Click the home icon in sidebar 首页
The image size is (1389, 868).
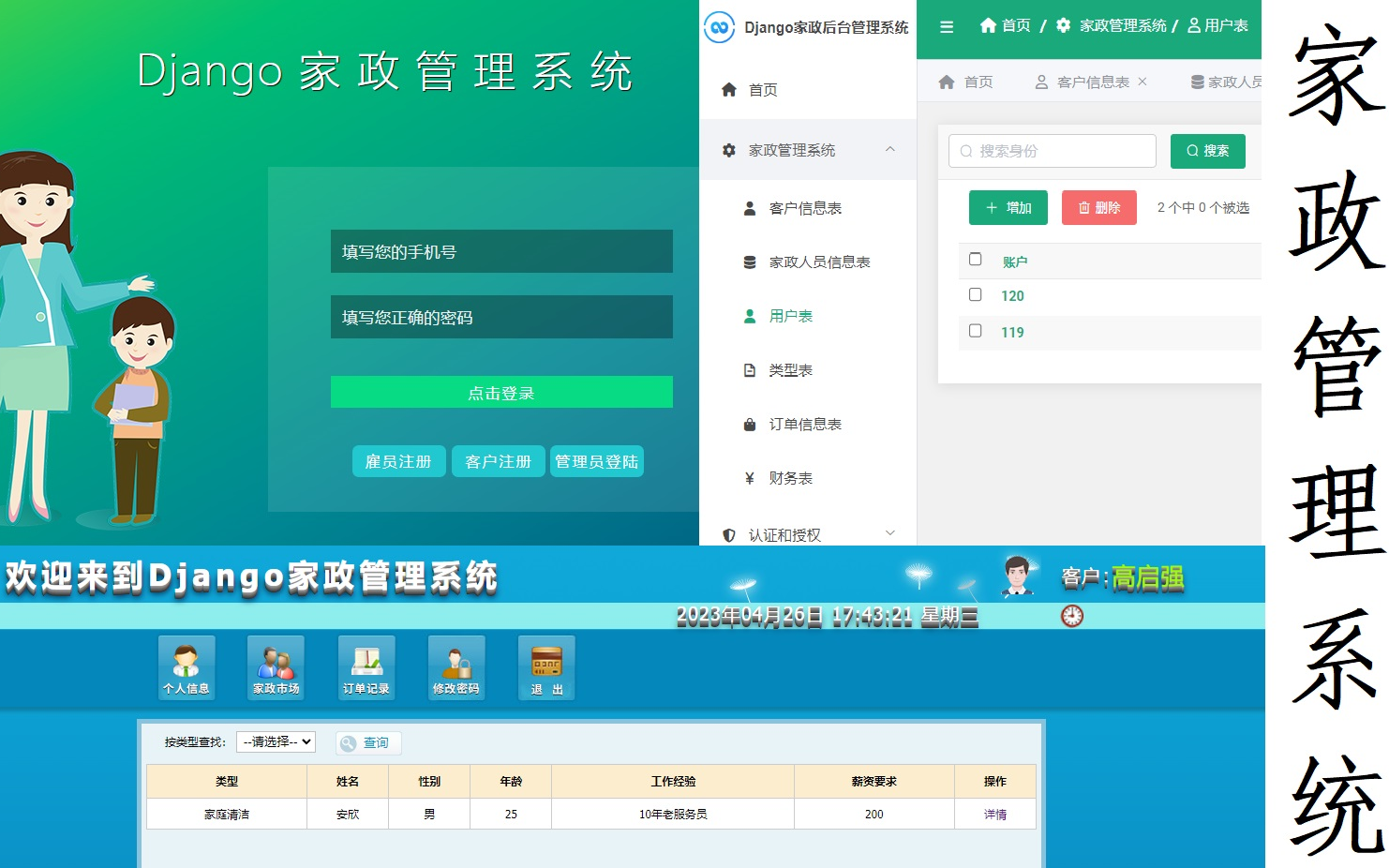729,90
